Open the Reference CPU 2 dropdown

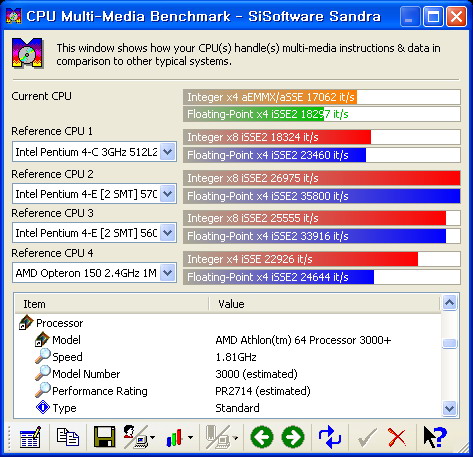pos(168,194)
